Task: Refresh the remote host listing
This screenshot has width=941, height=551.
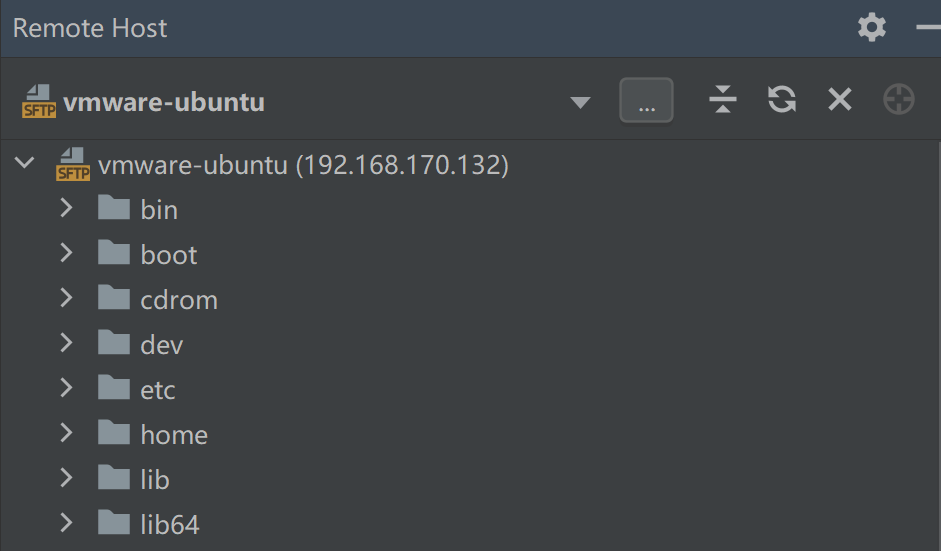Action: 782,99
